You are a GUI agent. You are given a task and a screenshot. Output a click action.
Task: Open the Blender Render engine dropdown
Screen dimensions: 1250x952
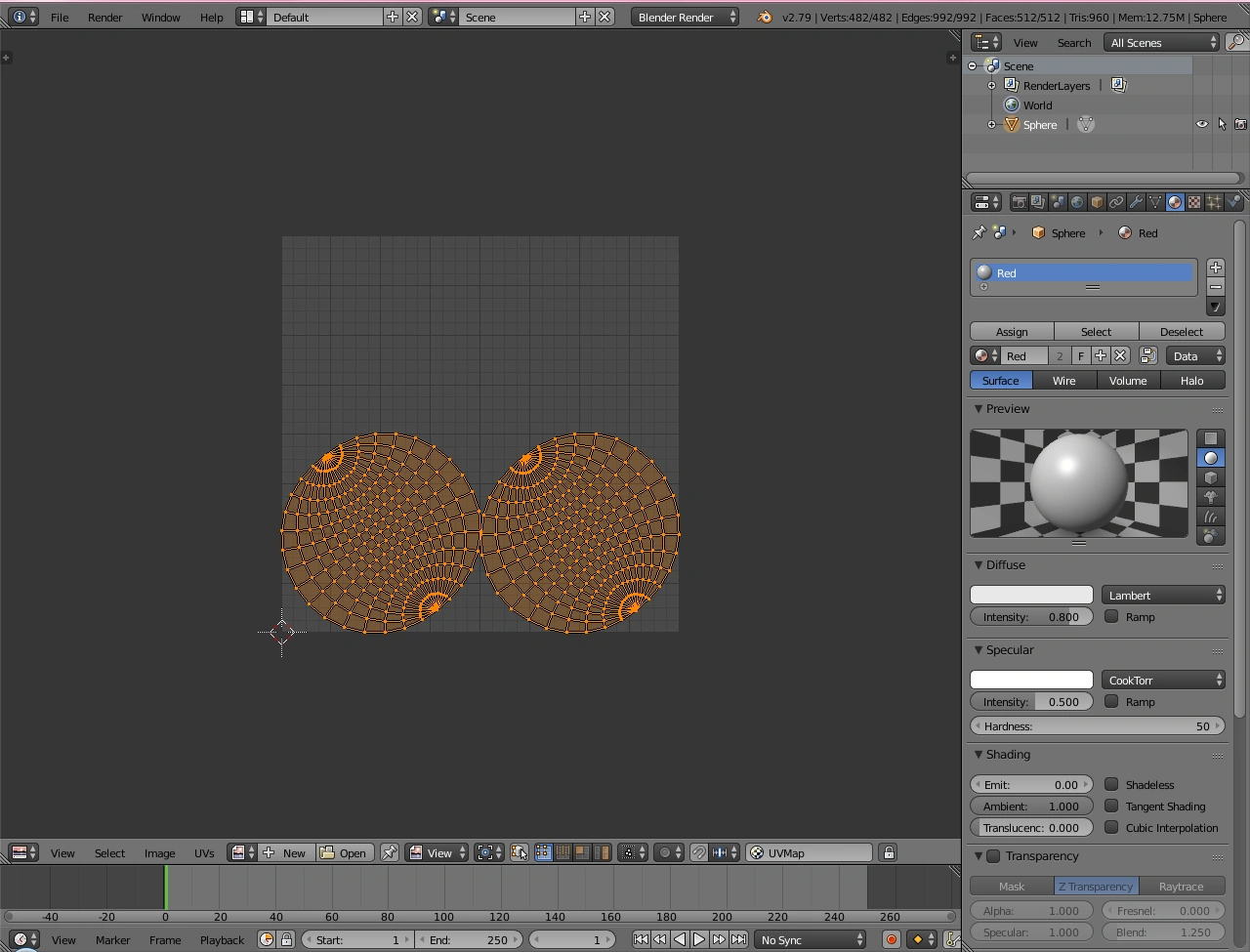coord(684,17)
